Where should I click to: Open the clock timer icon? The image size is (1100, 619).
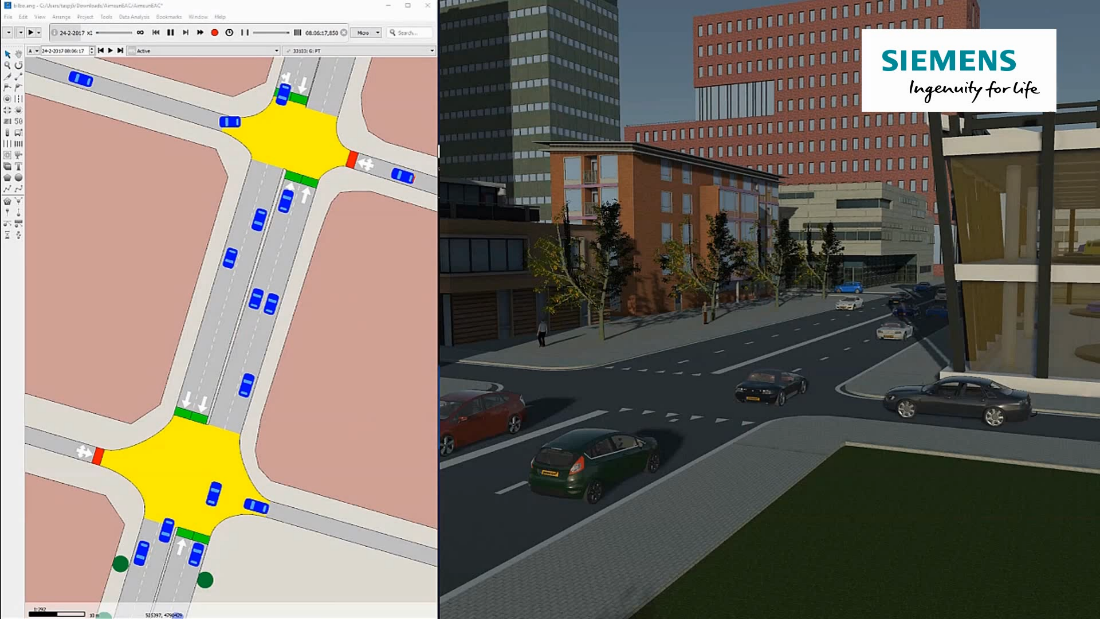pos(229,33)
